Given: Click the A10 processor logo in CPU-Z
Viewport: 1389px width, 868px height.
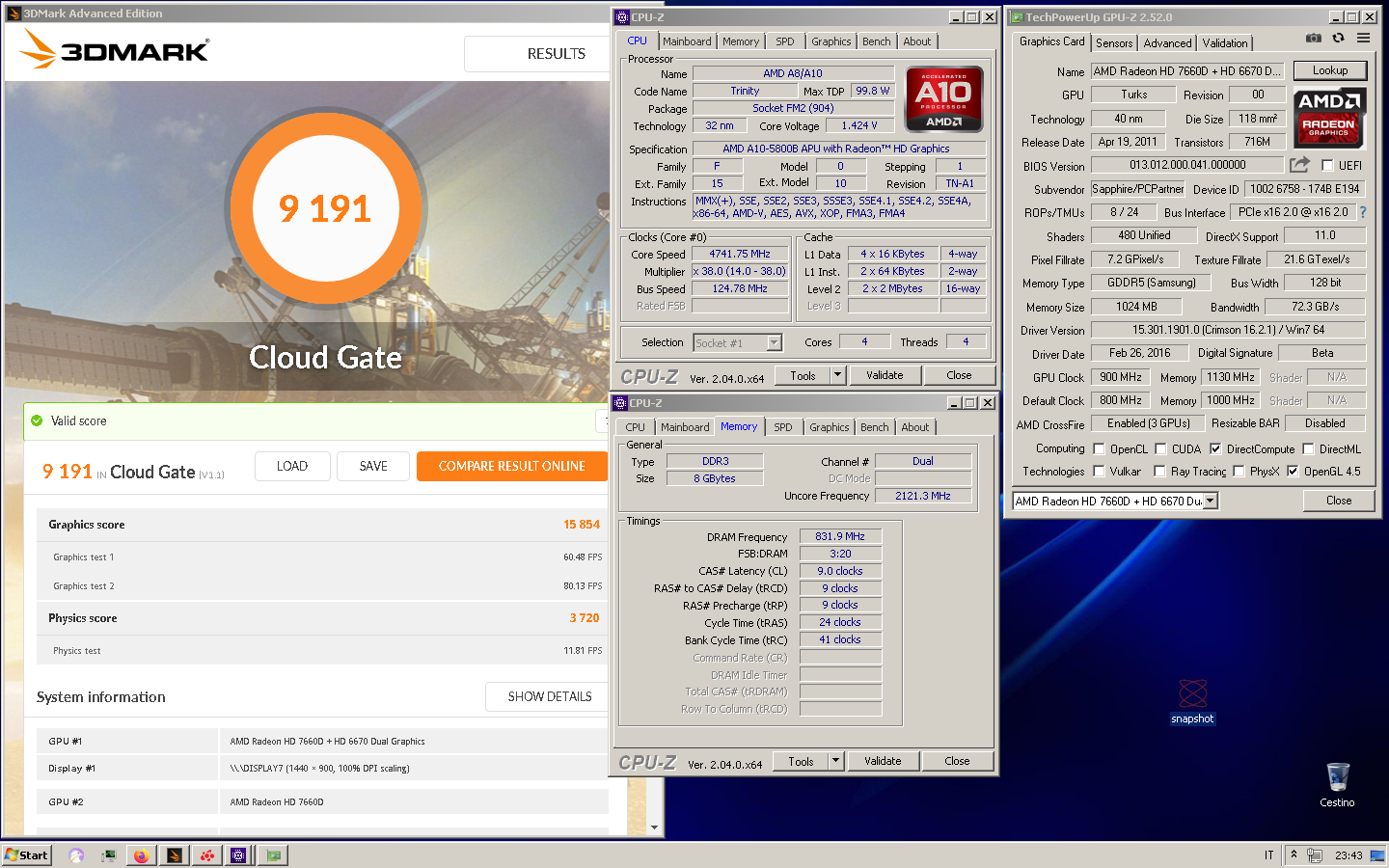Looking at the screenshot, I should [943, 98].
